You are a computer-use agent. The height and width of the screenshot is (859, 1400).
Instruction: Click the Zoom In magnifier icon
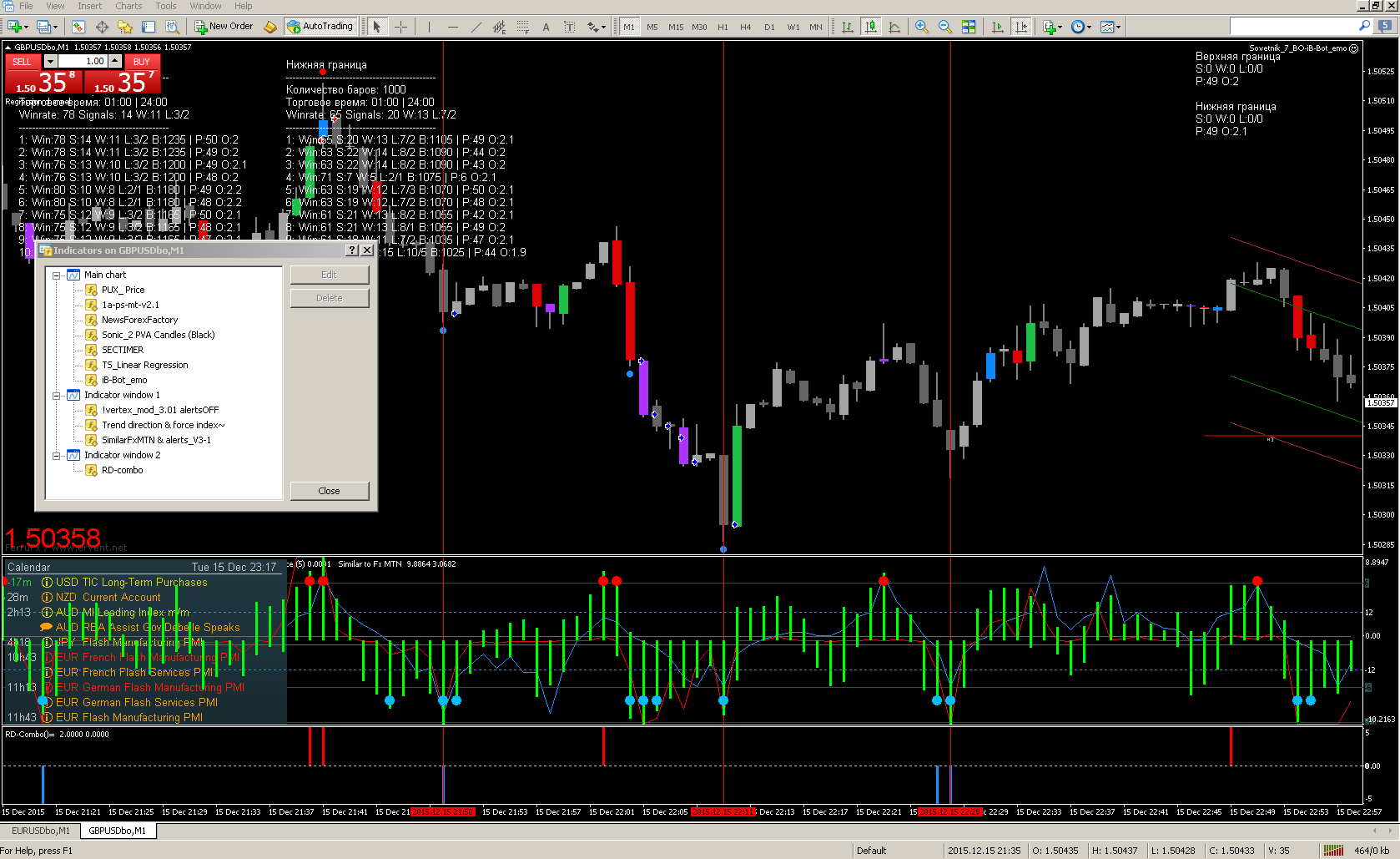click(922, 27)
